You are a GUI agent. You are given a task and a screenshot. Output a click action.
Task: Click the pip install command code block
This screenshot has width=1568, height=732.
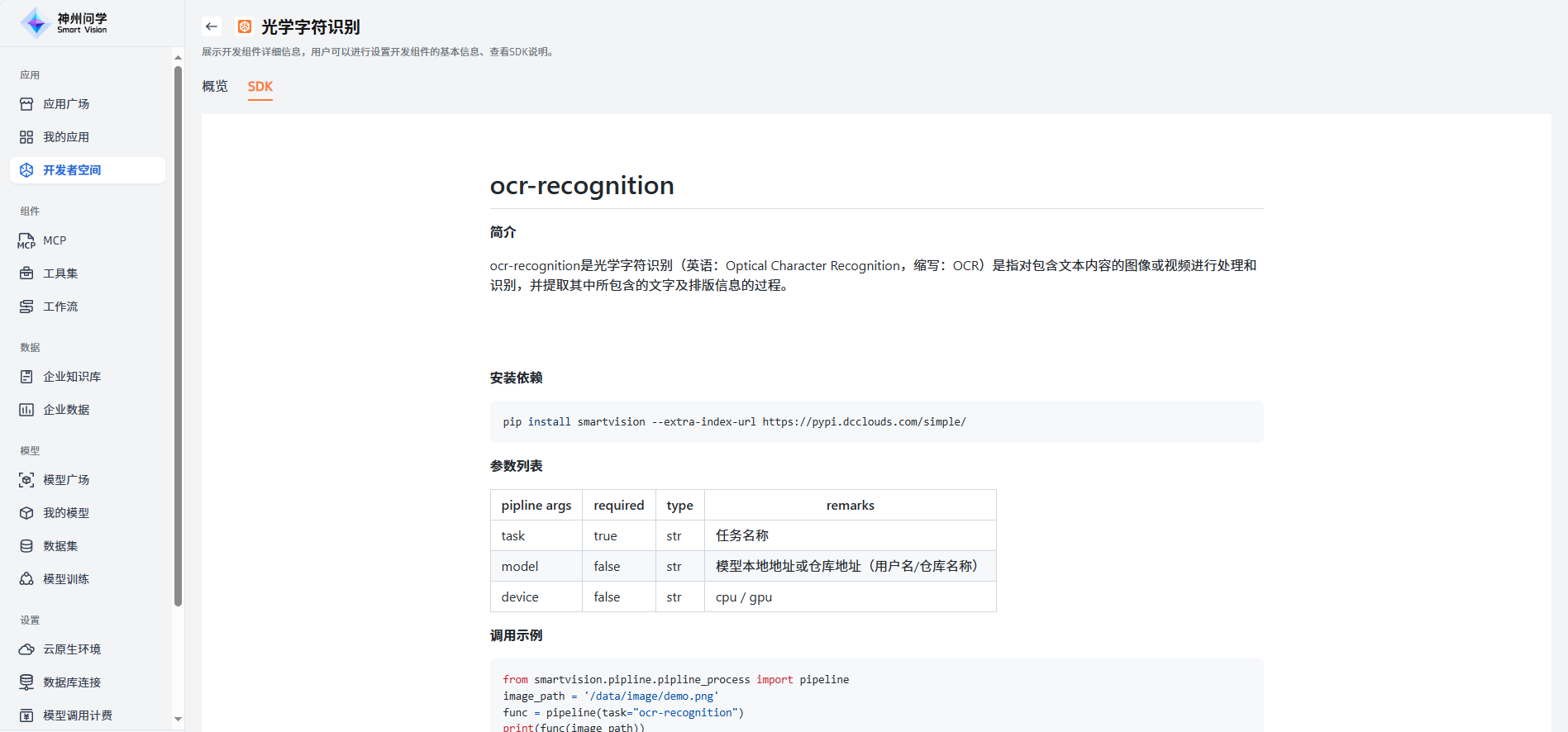[x=876, y=421]
